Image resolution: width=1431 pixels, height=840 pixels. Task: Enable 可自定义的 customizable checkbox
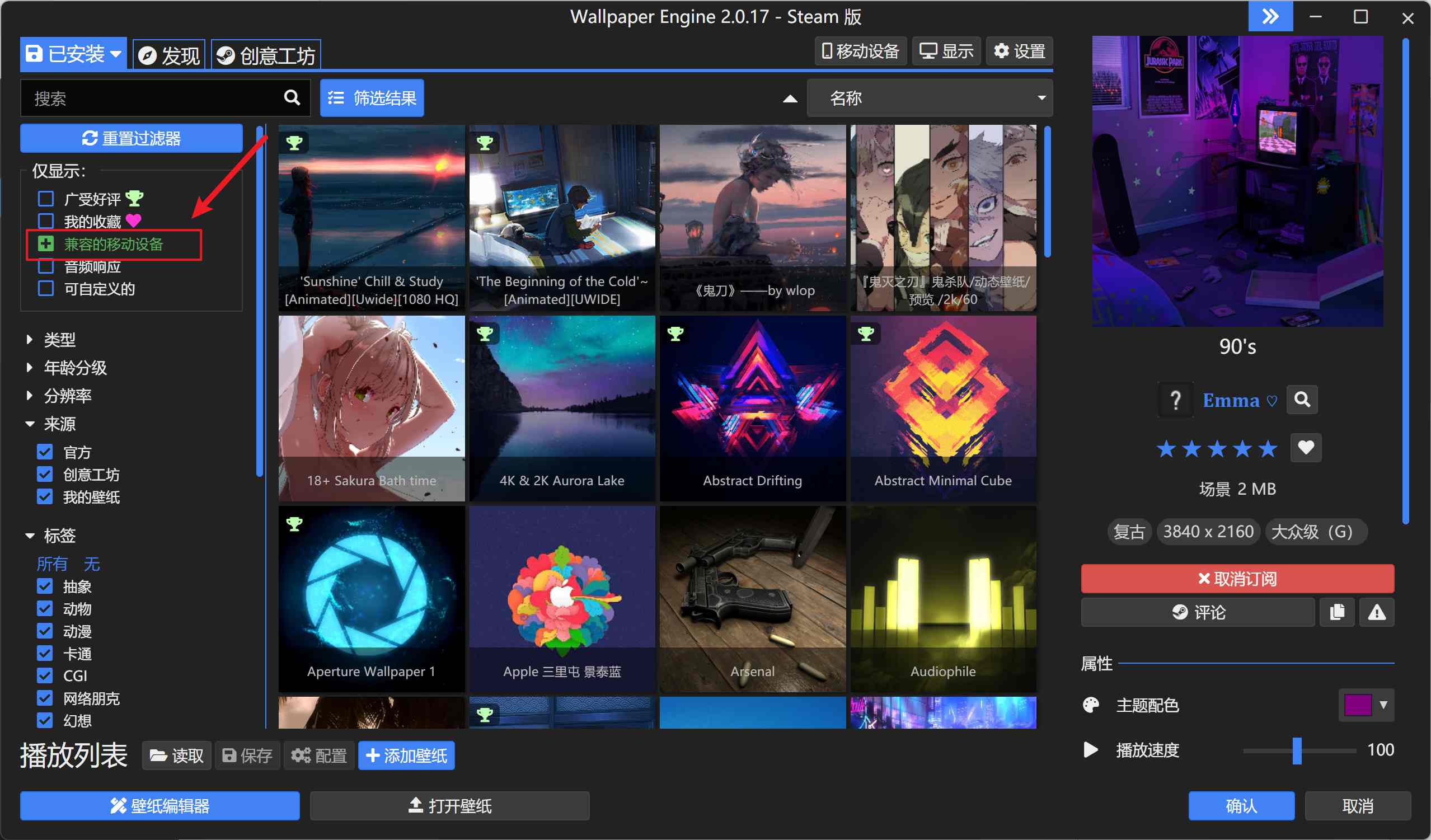click(46, 289)
